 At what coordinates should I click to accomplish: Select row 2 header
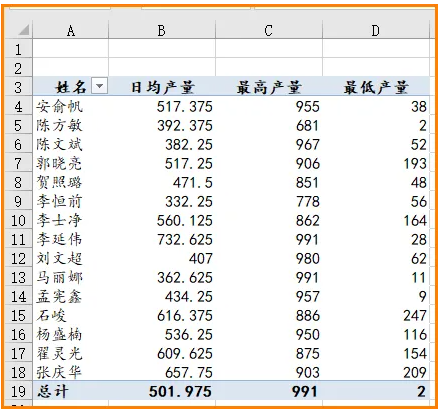[x=18, y=68]
